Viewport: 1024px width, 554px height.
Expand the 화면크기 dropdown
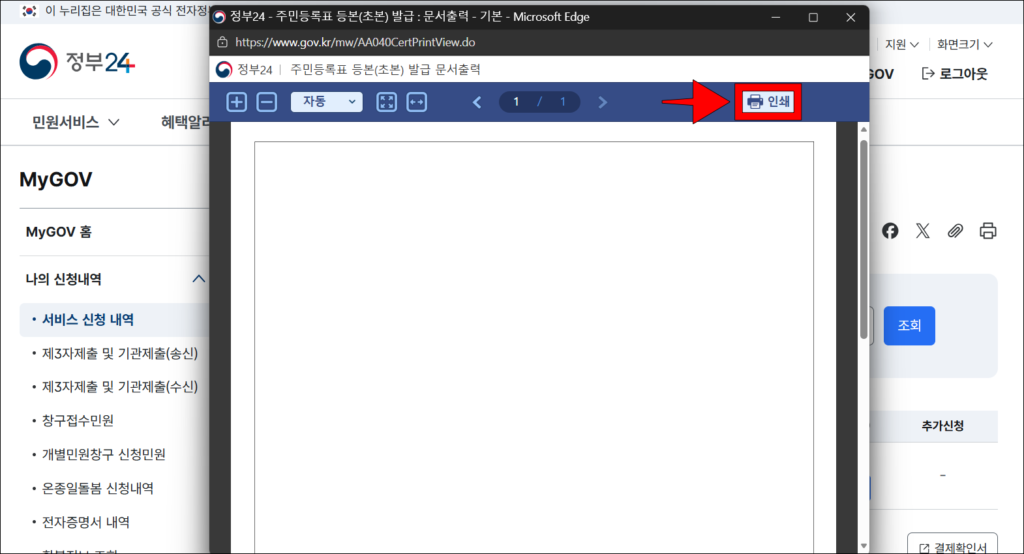964,44
